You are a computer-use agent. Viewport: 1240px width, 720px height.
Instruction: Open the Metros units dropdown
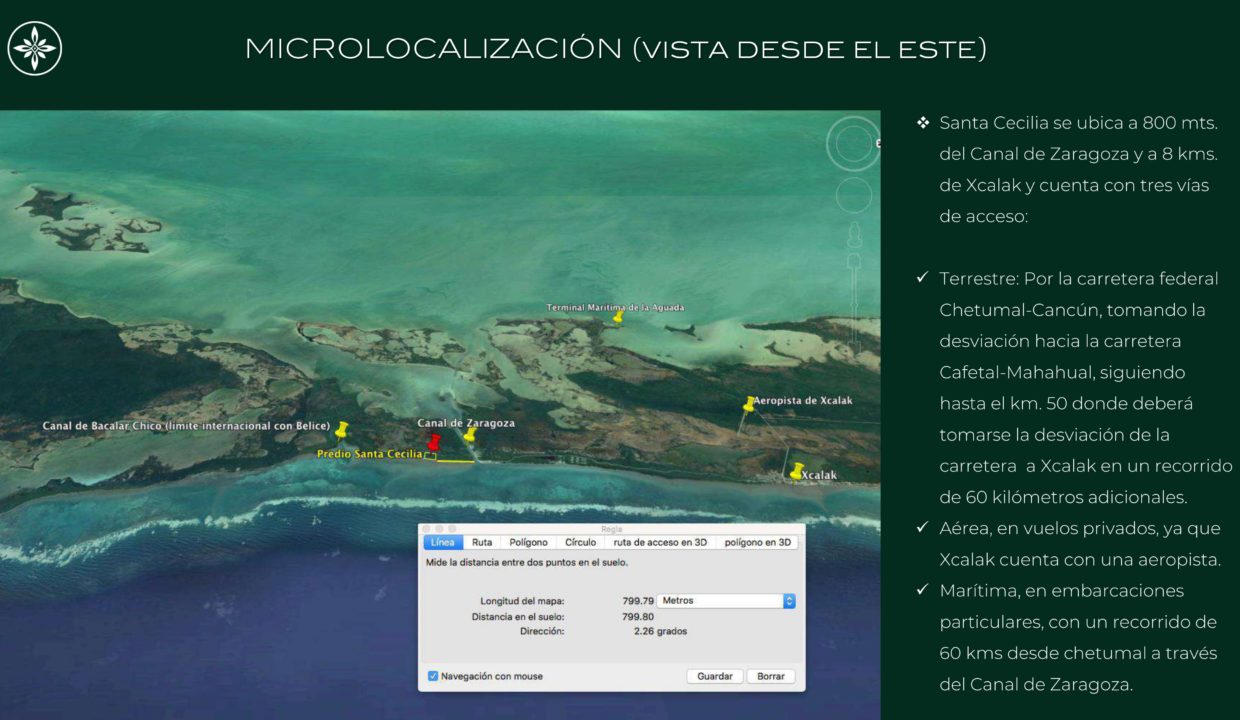coord(726,601)
